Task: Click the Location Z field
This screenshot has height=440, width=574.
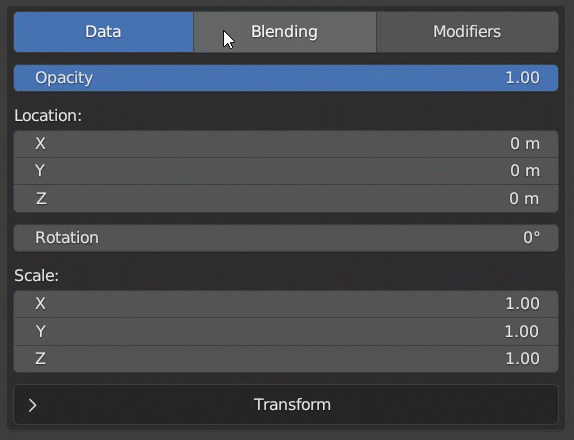Action: [x=286, y=199]
